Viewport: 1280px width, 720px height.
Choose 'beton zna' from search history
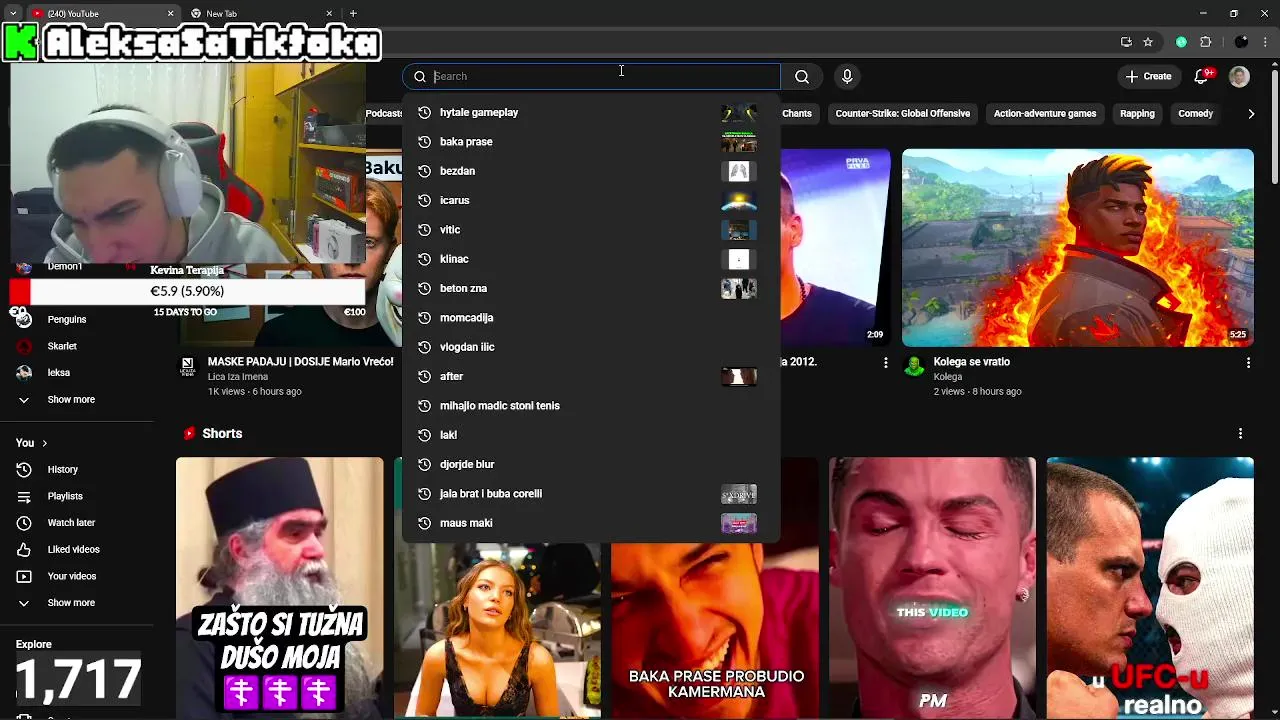[x=590, y=288]
